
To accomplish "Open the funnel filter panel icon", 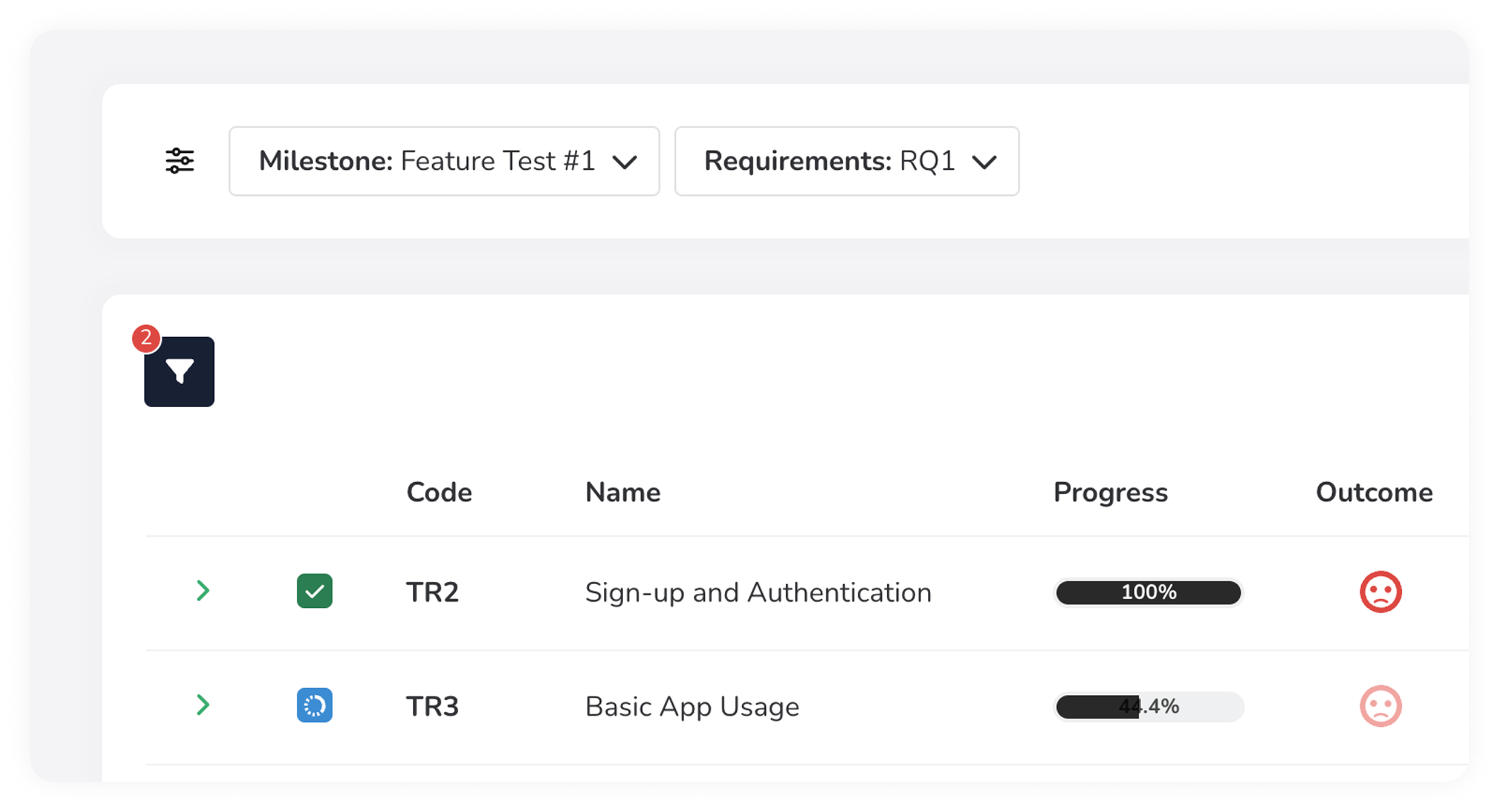I will point(179,372).
